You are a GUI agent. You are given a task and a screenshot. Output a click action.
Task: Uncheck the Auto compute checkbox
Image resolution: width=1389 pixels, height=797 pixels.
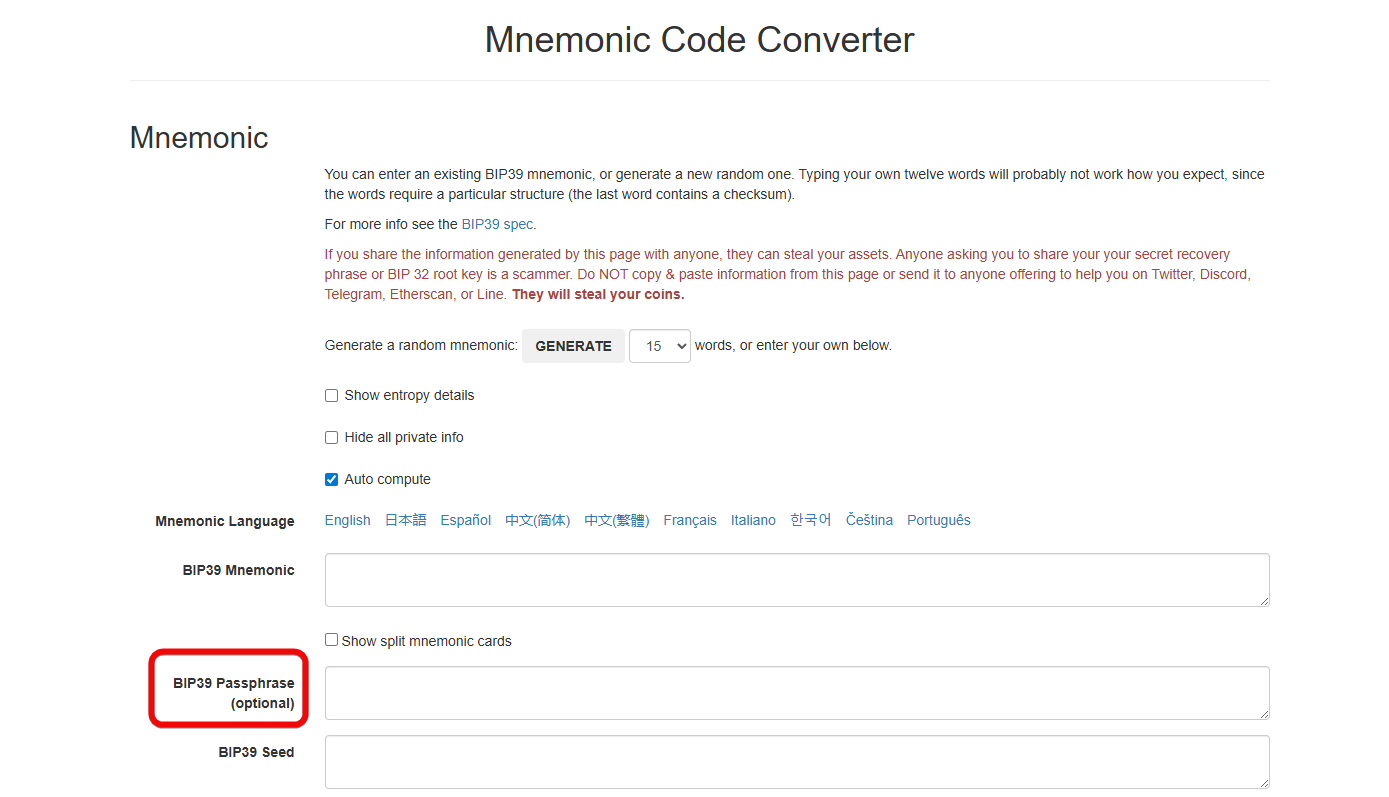click(x=331, y=480)
